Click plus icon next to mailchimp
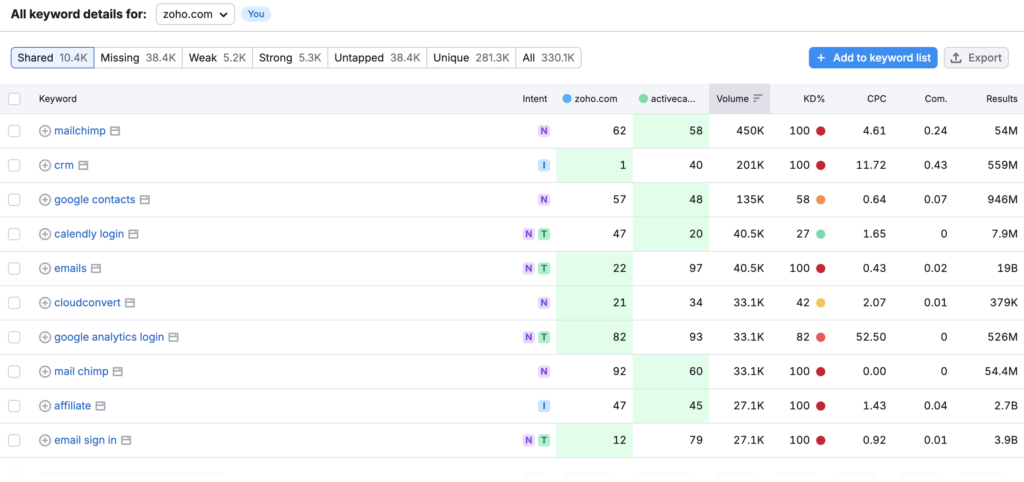This screenshot has height=482, width=1024. (45, 131)
